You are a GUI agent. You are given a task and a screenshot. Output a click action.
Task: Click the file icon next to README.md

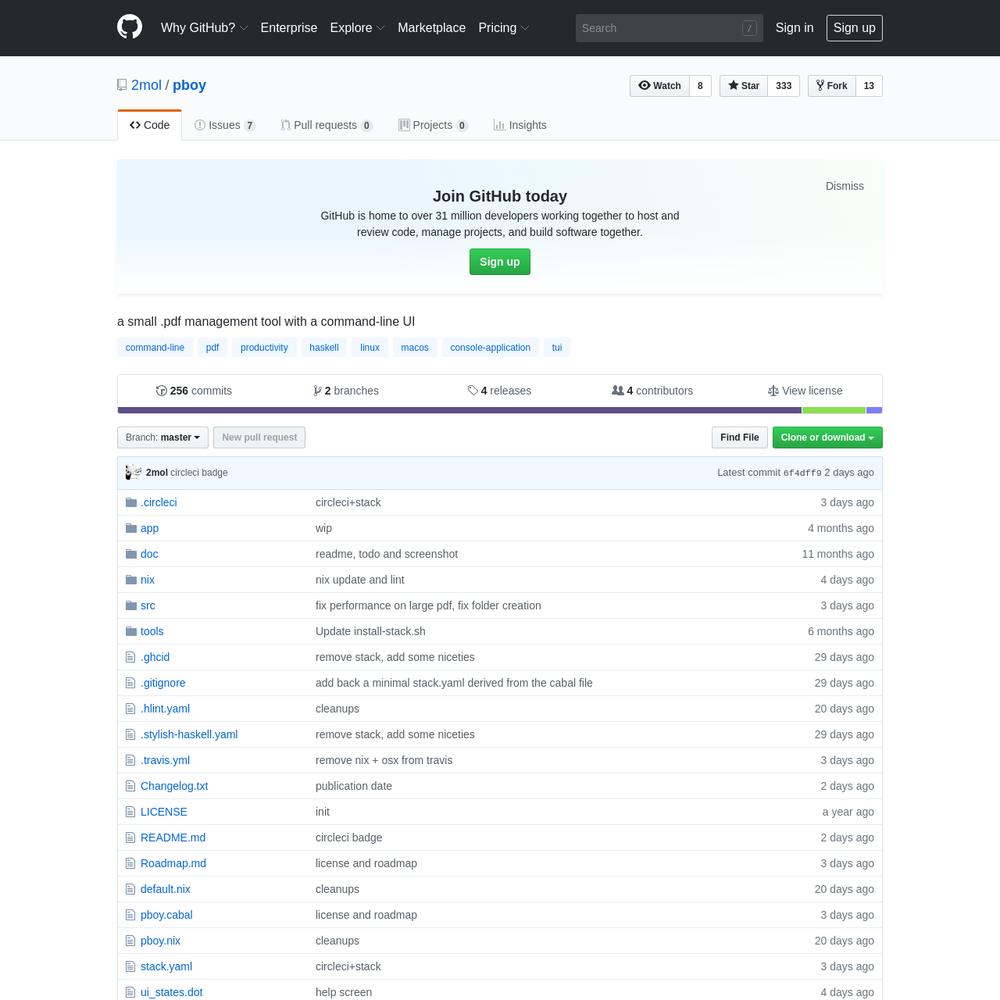[x=131, y=837]
